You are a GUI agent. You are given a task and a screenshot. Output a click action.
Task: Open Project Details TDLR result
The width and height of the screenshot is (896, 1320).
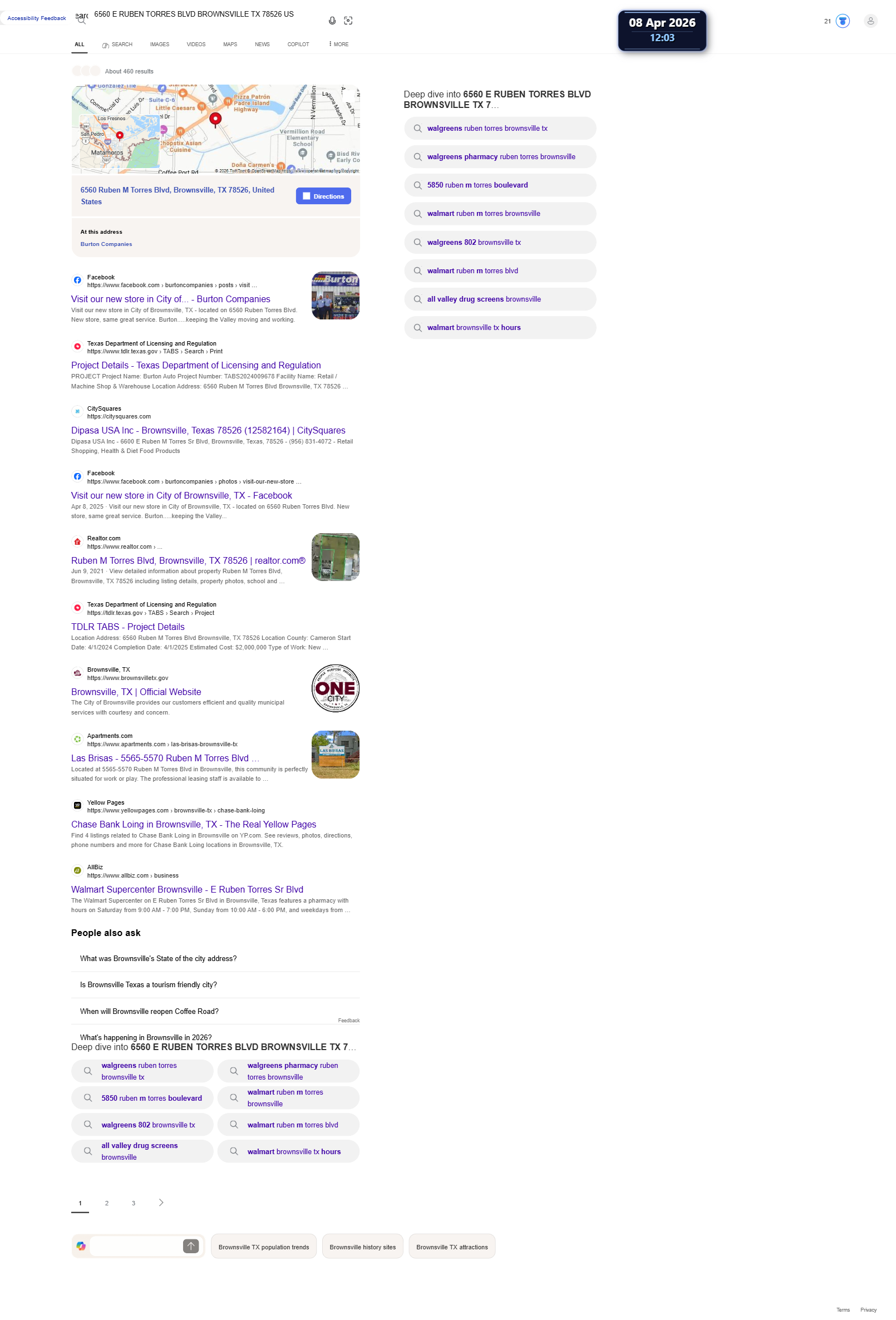tap(196, 366)
